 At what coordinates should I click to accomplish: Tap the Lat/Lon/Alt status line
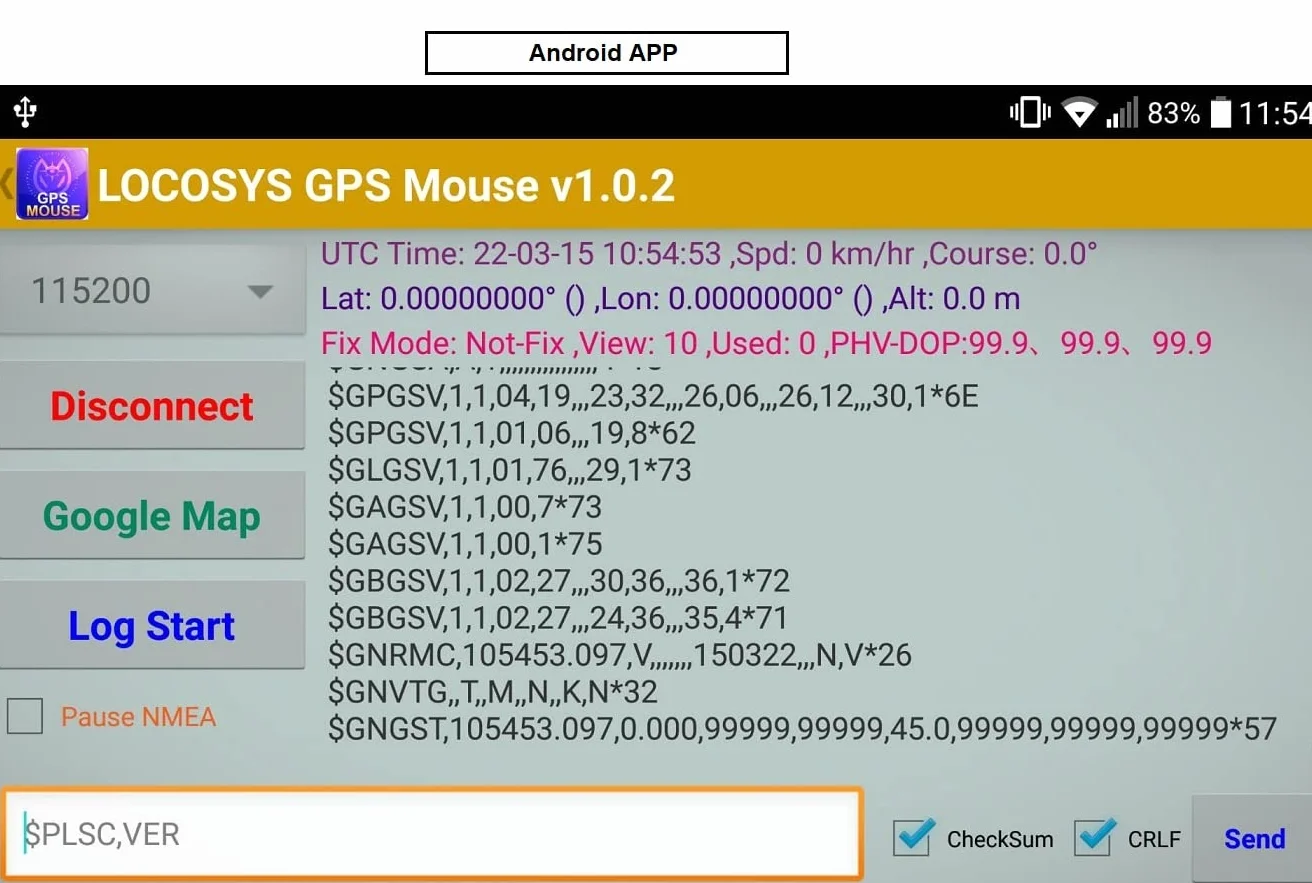[671, 298]
